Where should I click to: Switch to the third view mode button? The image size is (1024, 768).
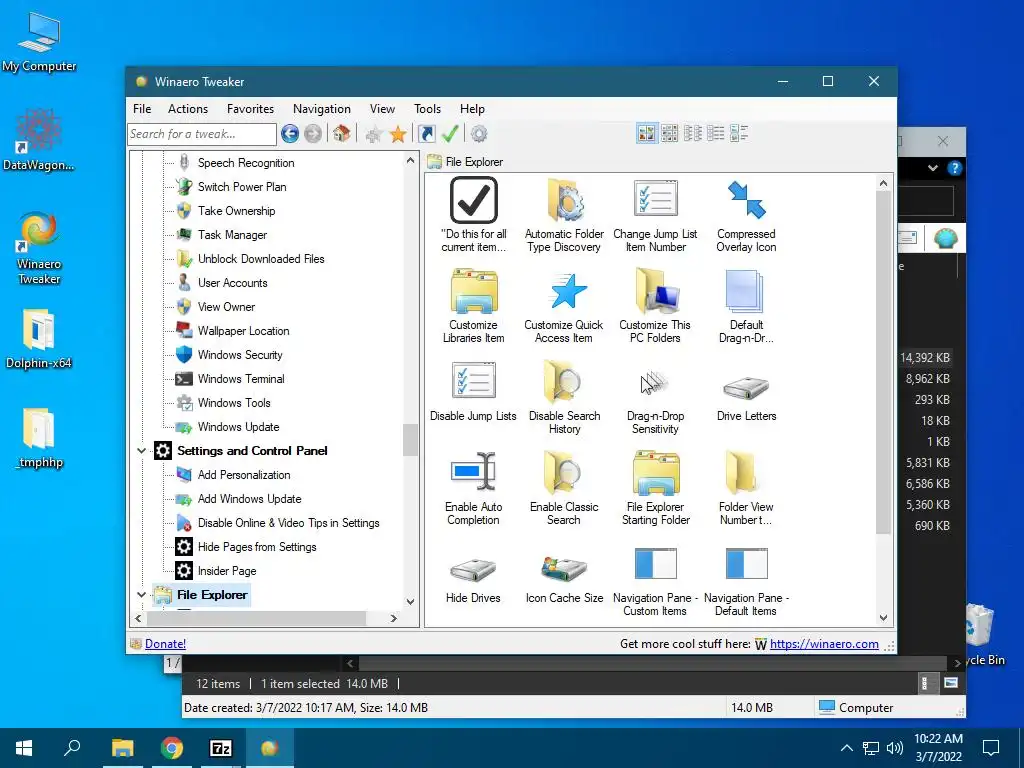693,133
